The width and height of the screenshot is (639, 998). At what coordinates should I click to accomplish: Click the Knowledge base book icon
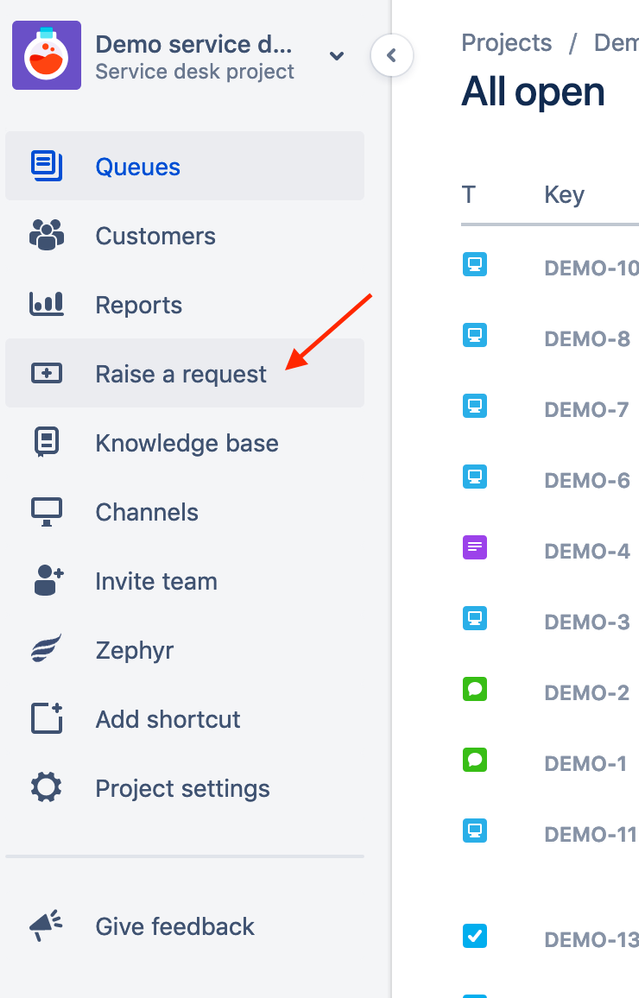pos(46,442)
